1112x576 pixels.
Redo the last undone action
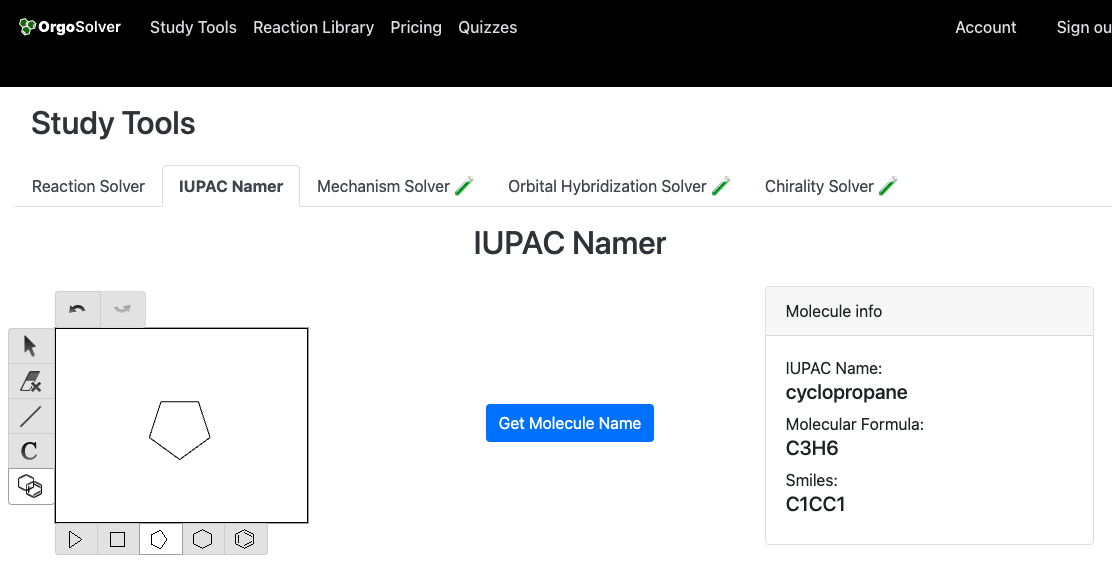122,309
